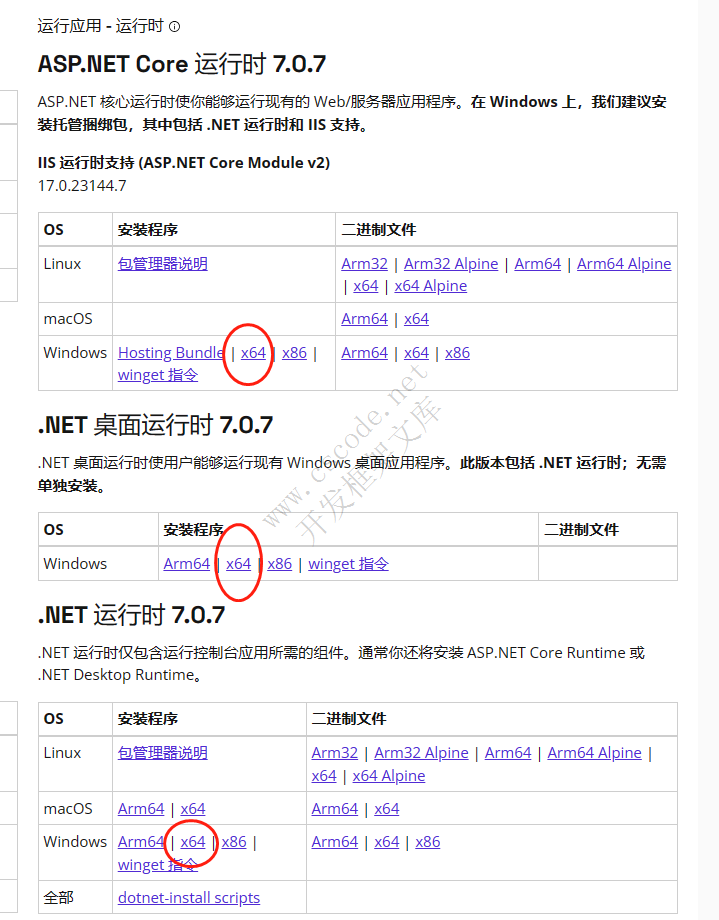
Task: Open winget 指令 link in ASP.NET Core Windows row
Action: [x=158, y=376]
